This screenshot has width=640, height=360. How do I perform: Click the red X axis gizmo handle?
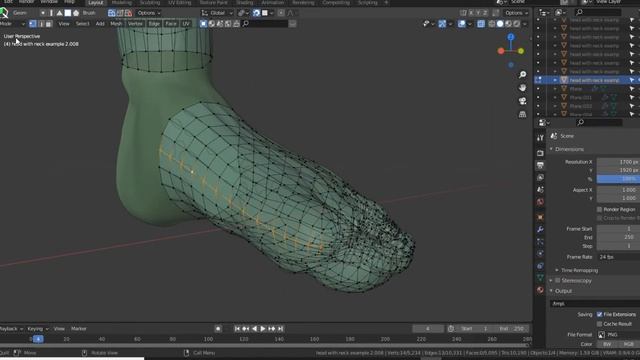(x=501, y=51)
